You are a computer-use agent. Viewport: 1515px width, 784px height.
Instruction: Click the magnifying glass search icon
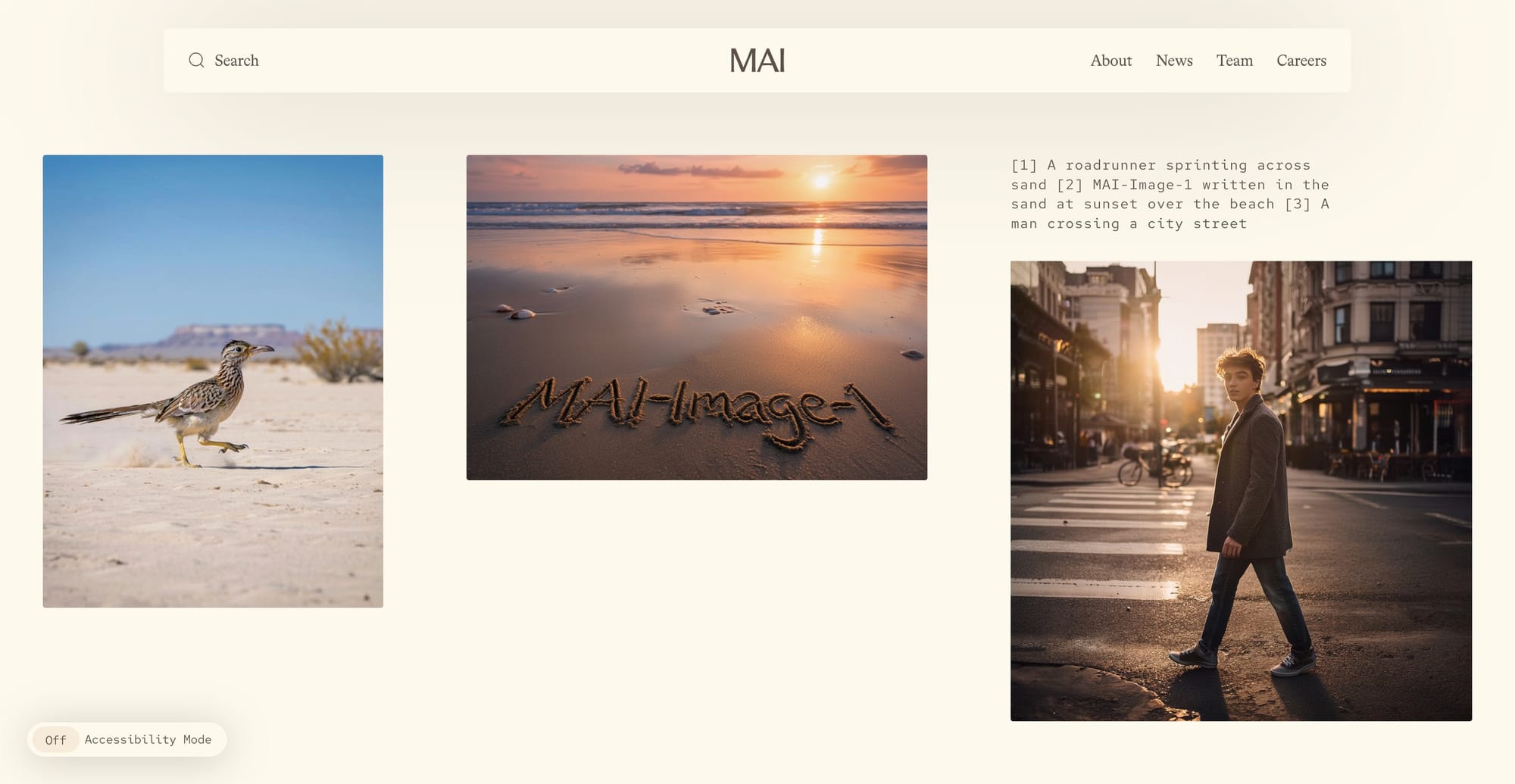[196, 61]
